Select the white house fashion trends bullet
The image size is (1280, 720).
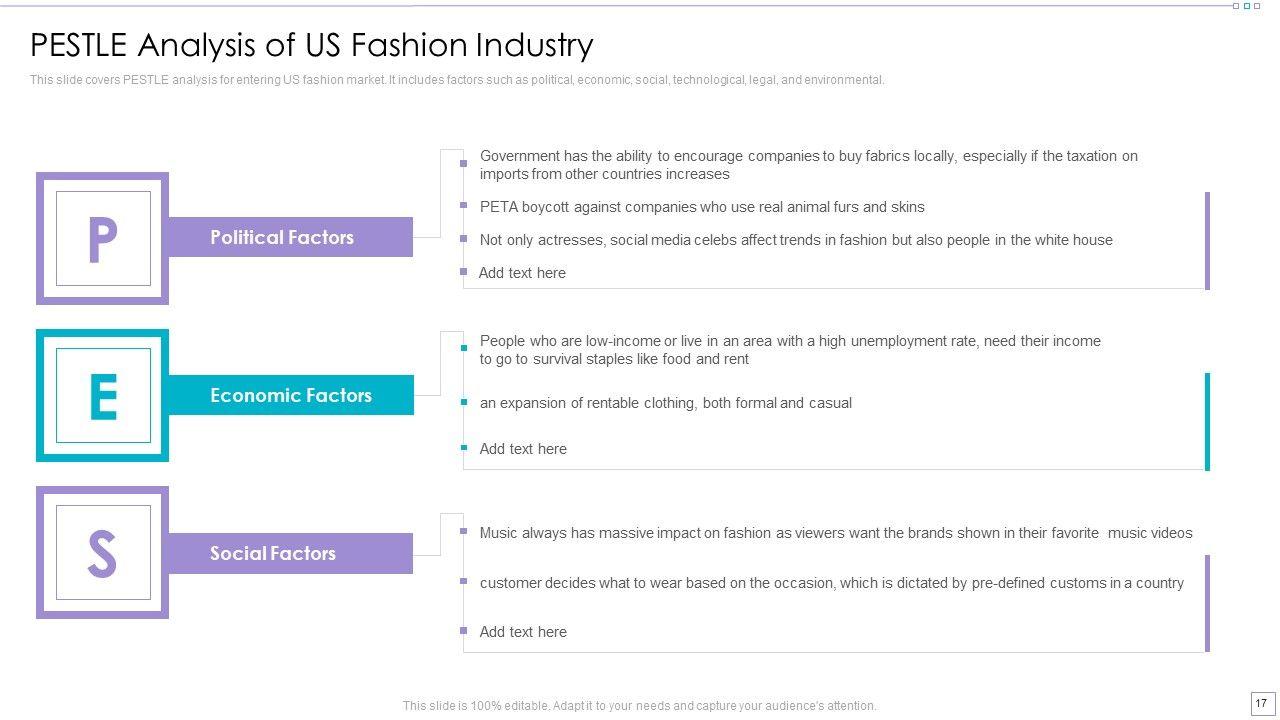point(796,240)
